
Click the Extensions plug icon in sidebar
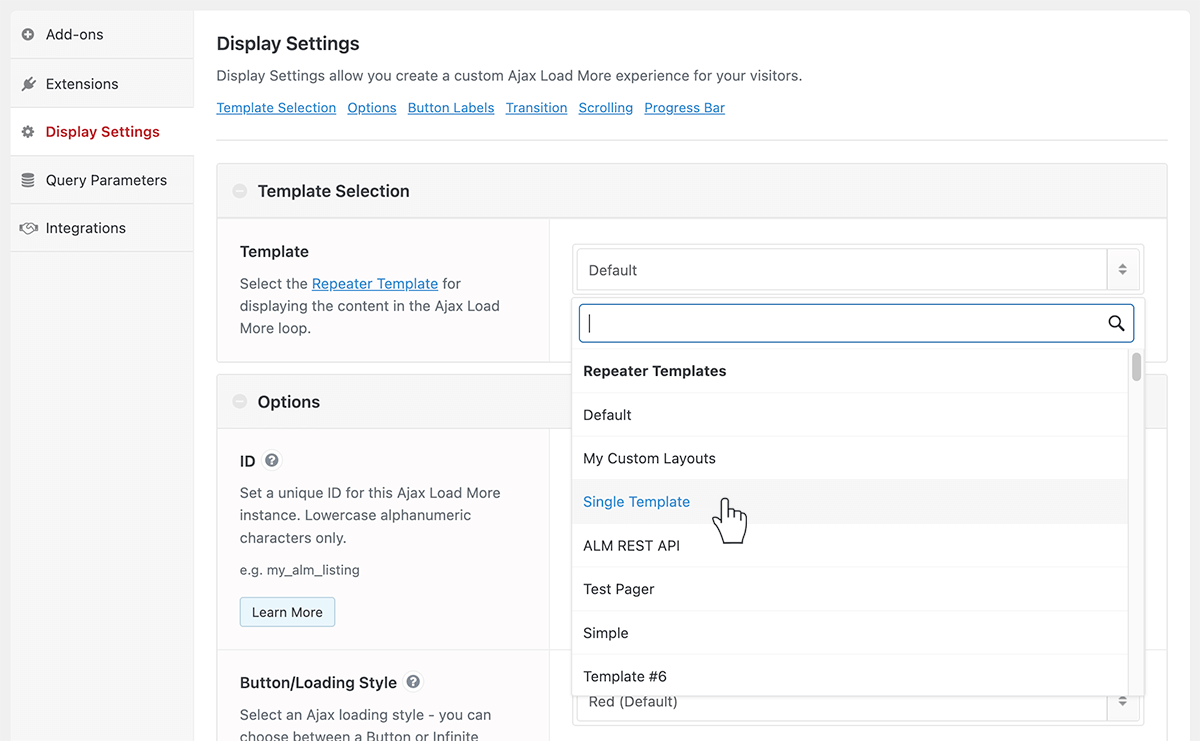click(28, 84)
